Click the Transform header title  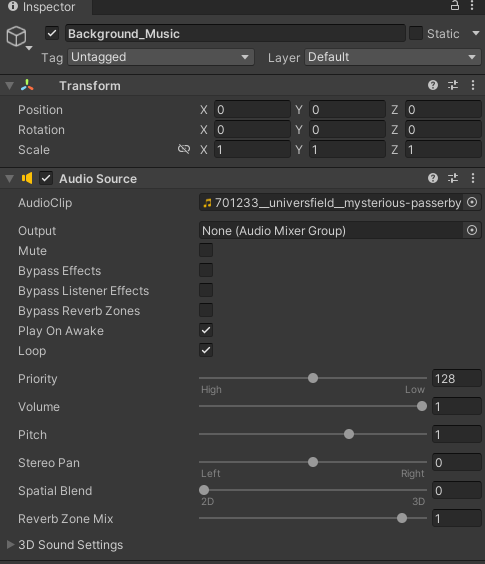90,86
